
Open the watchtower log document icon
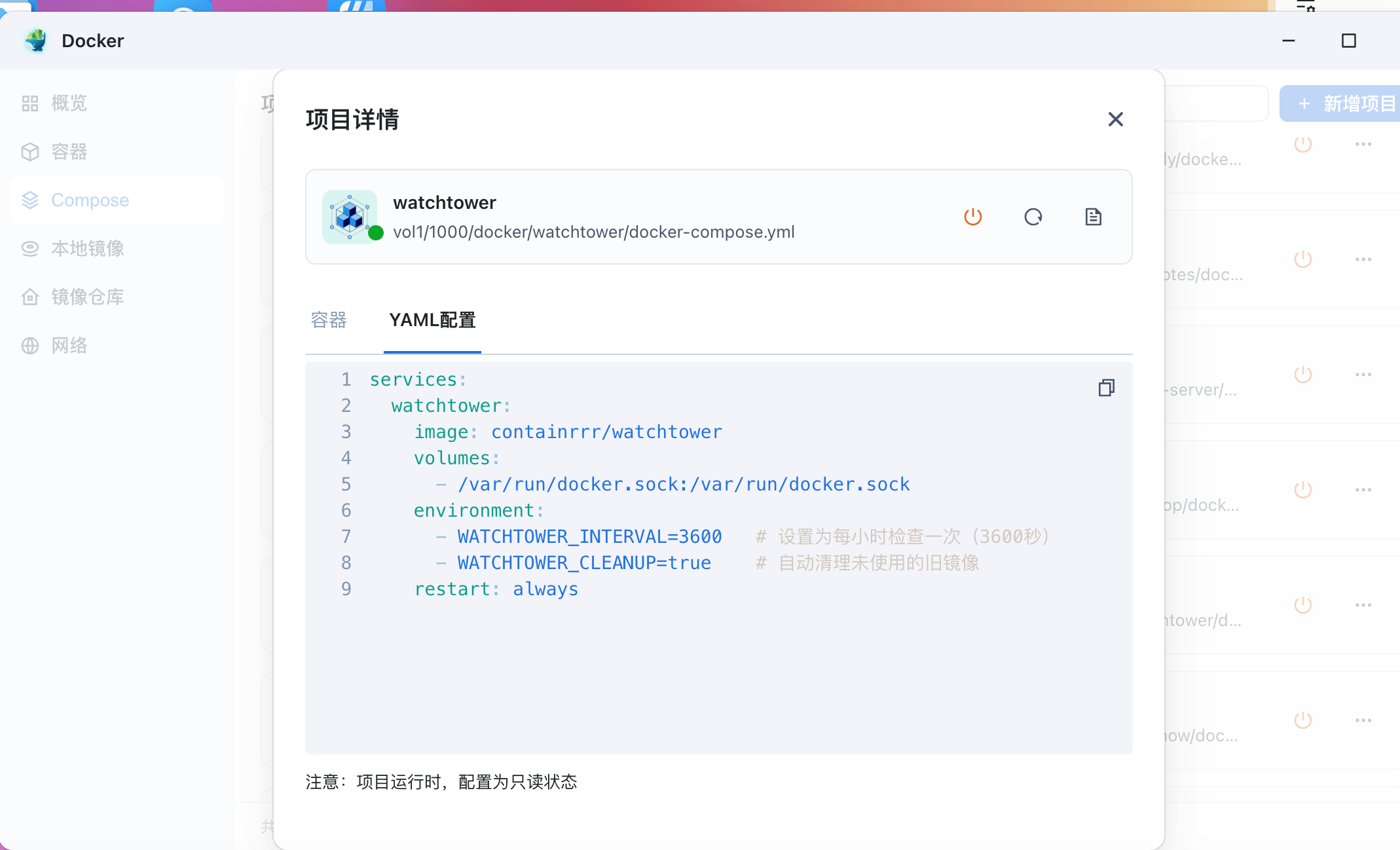[1093, 217]
